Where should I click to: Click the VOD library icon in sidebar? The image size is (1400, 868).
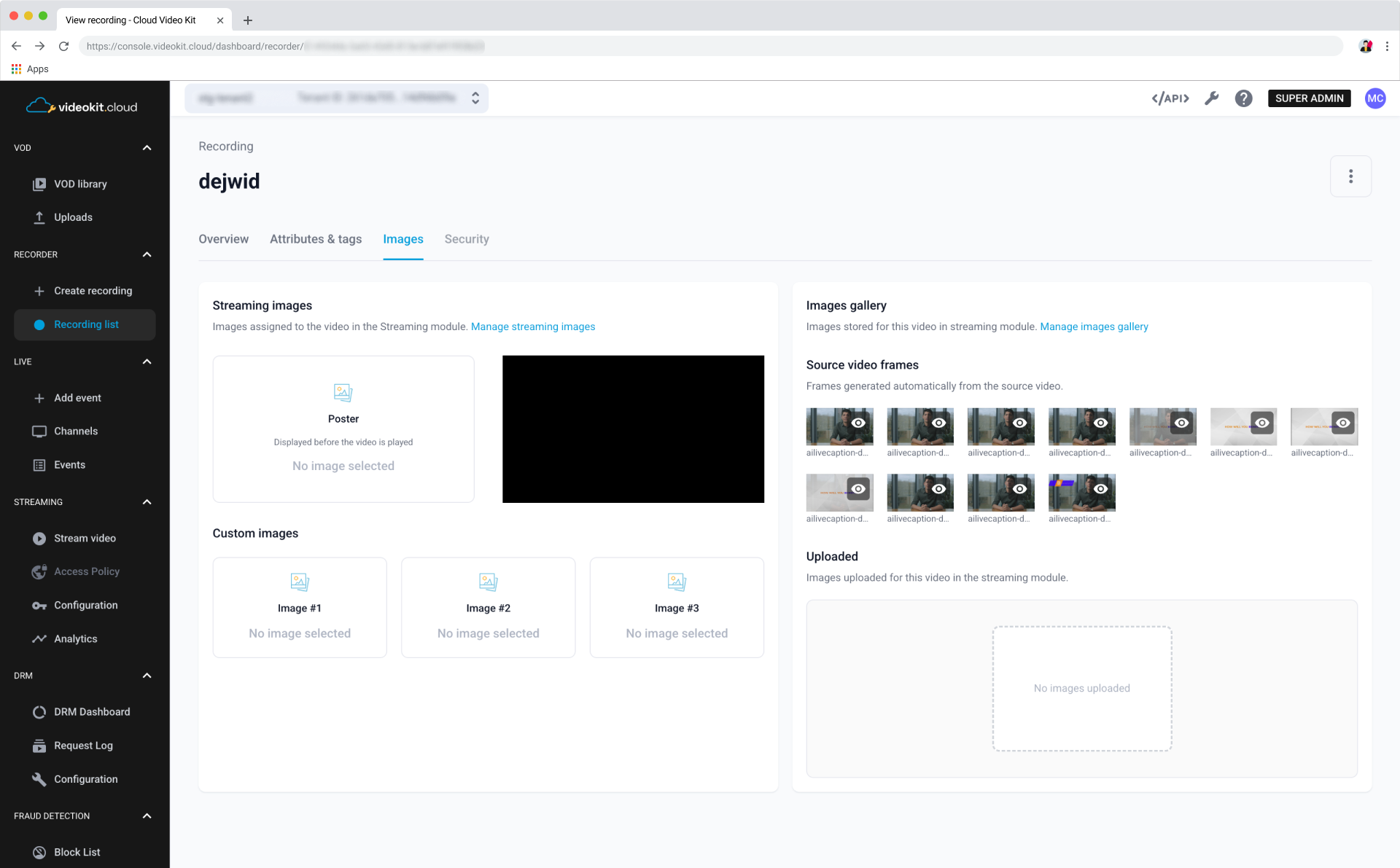[39, 184]
